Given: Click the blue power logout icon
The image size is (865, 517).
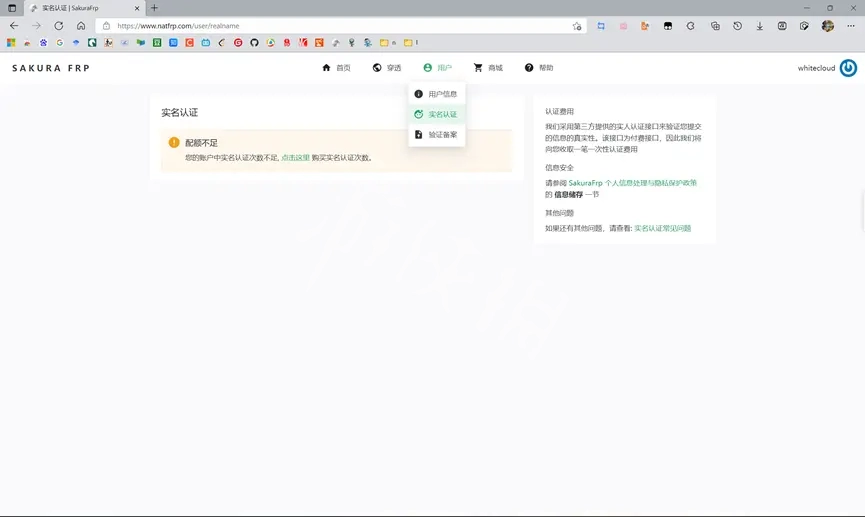Looking at the screenshot, I should coord(848,68).
